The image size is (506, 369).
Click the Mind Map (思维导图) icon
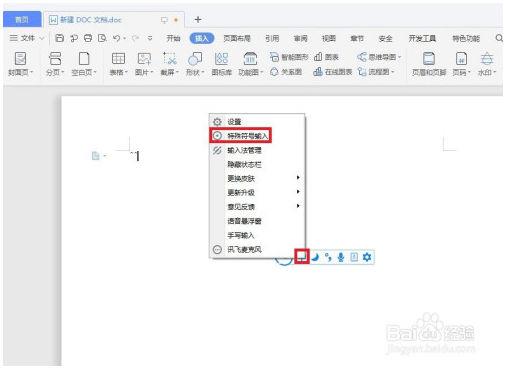point(362,57)
